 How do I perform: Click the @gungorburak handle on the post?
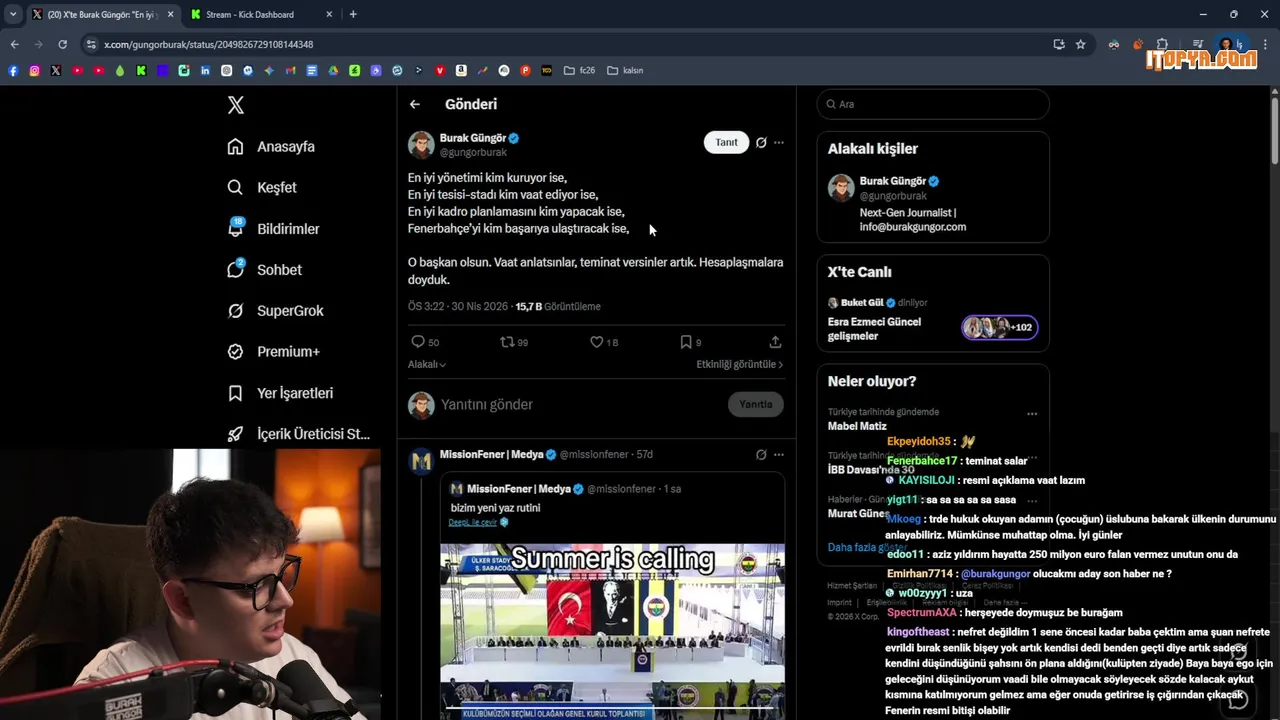[x=473, y=152]
